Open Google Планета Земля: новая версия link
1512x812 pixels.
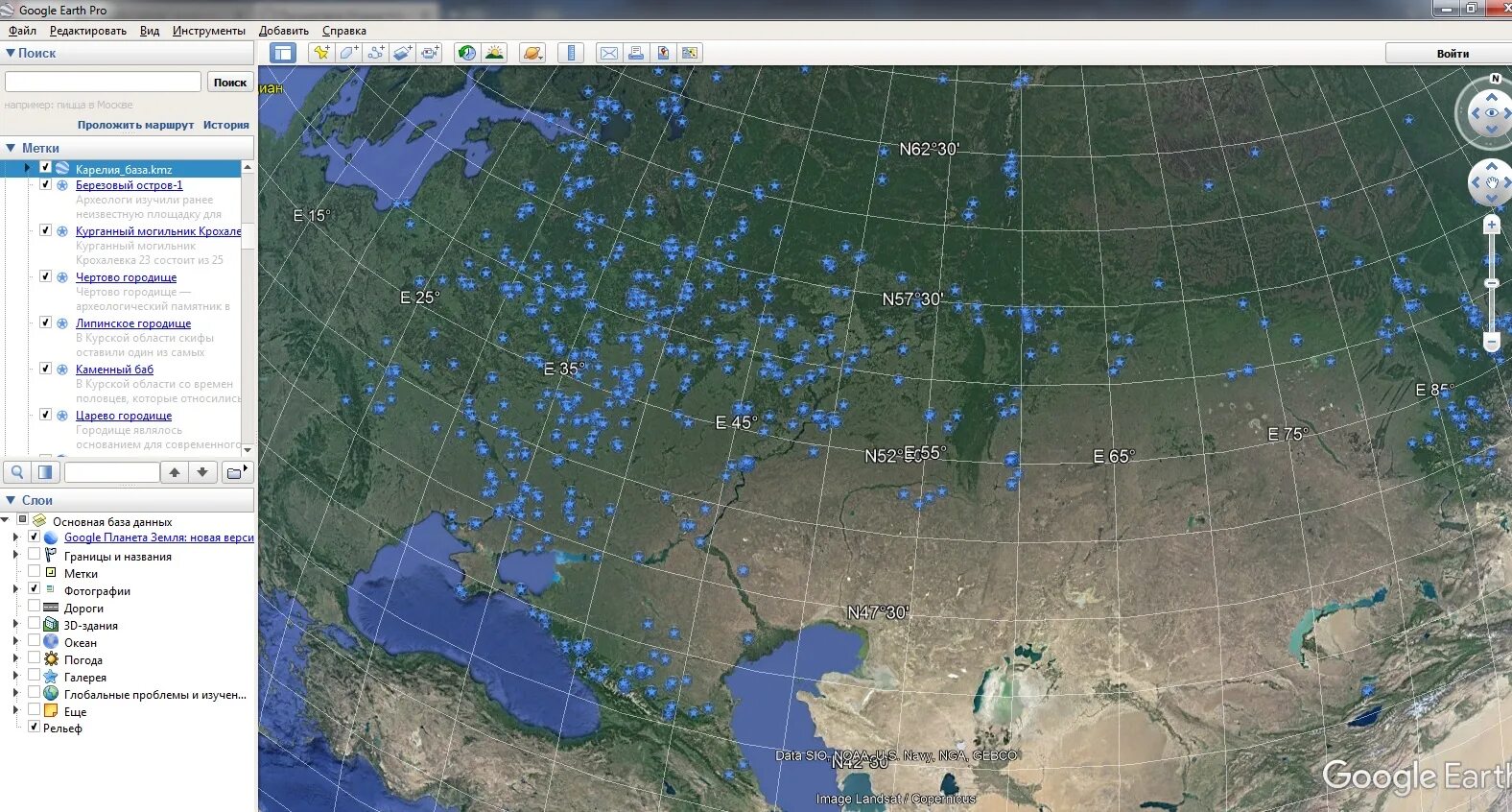(159, 537)
